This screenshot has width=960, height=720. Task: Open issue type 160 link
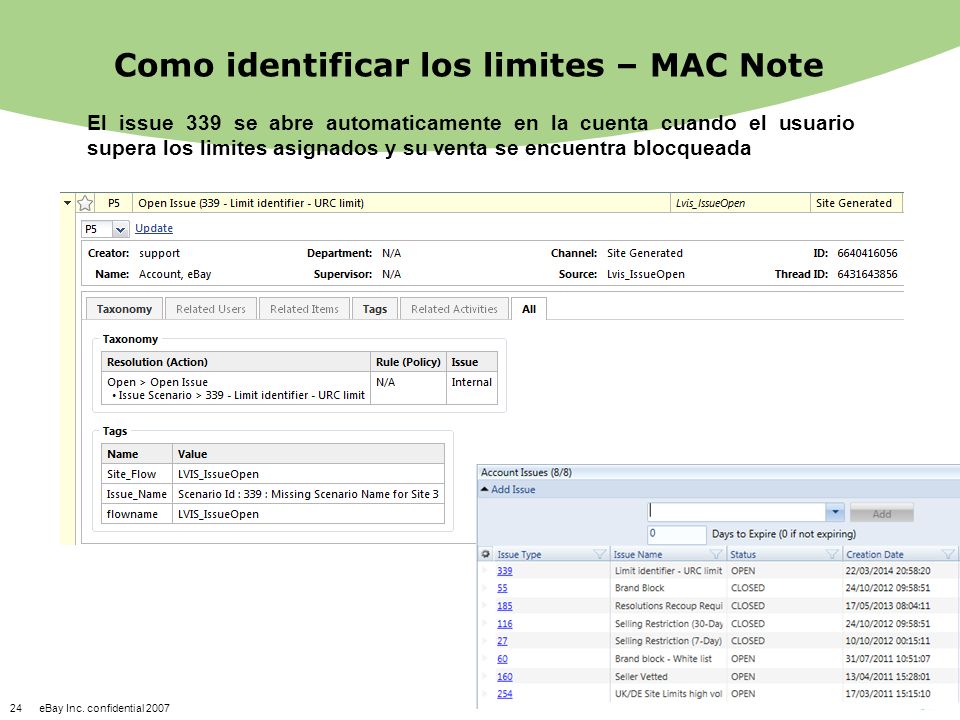(504, 677)
